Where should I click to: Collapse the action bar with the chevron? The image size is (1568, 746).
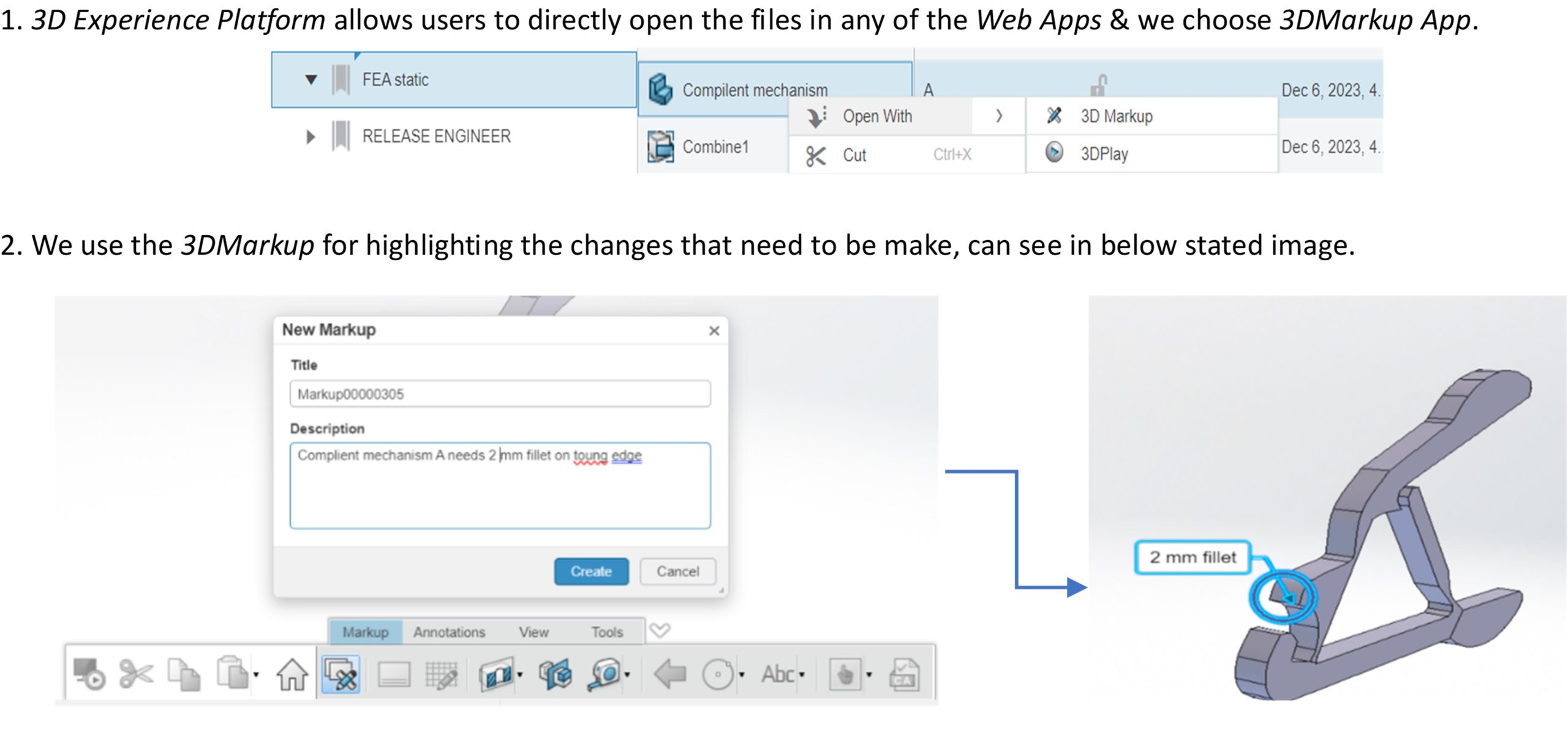pyautogui.click(x=660, y=630)
